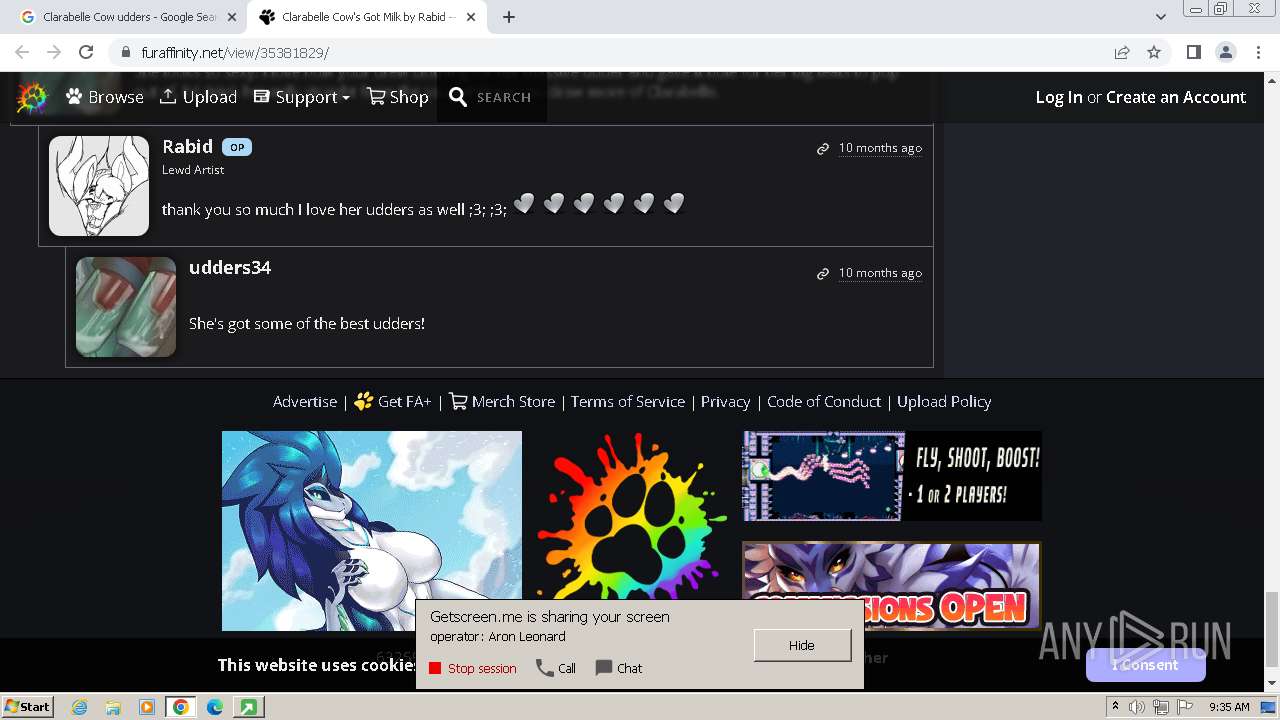This screenshot has height=720, width=1280.
Task: Open Chat with the operator
Action: 618,668
